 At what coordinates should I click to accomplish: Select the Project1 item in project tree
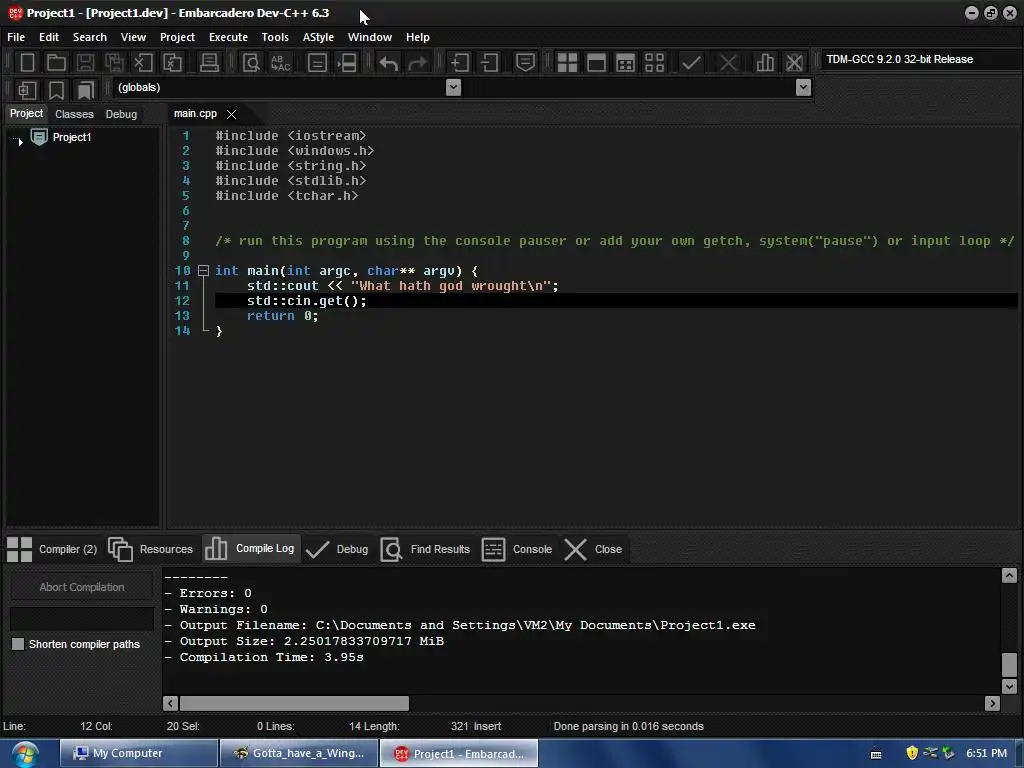pos(72,137)
